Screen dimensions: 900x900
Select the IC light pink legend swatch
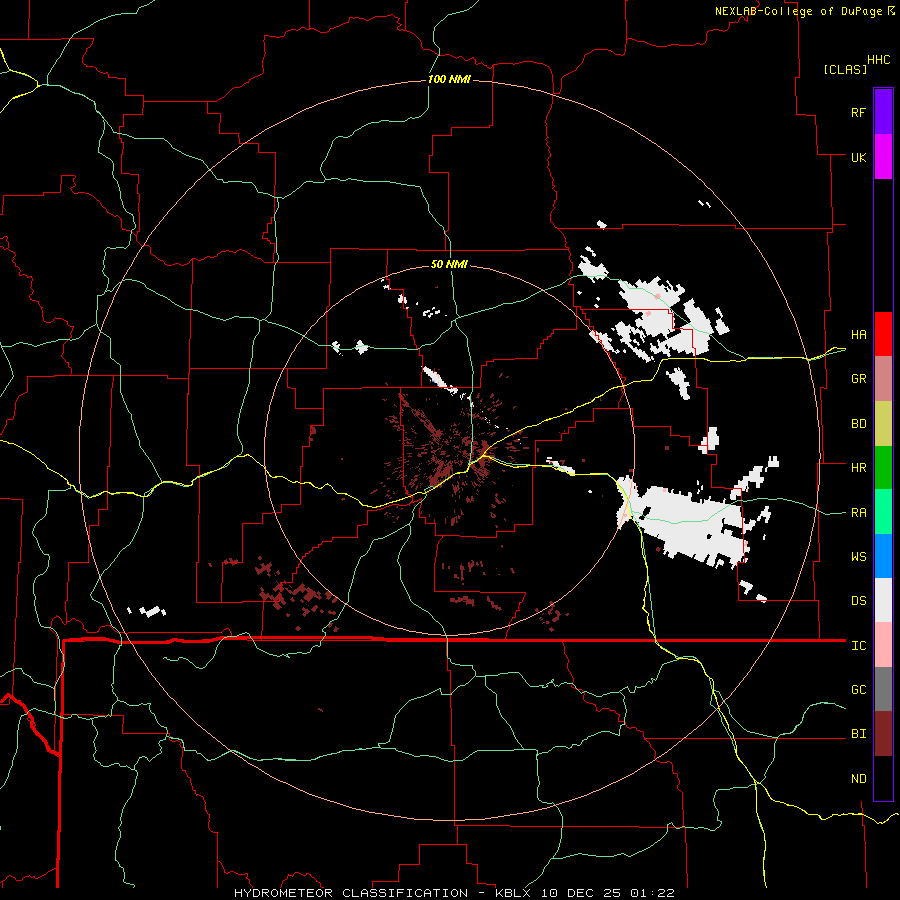tap(883, 645)
